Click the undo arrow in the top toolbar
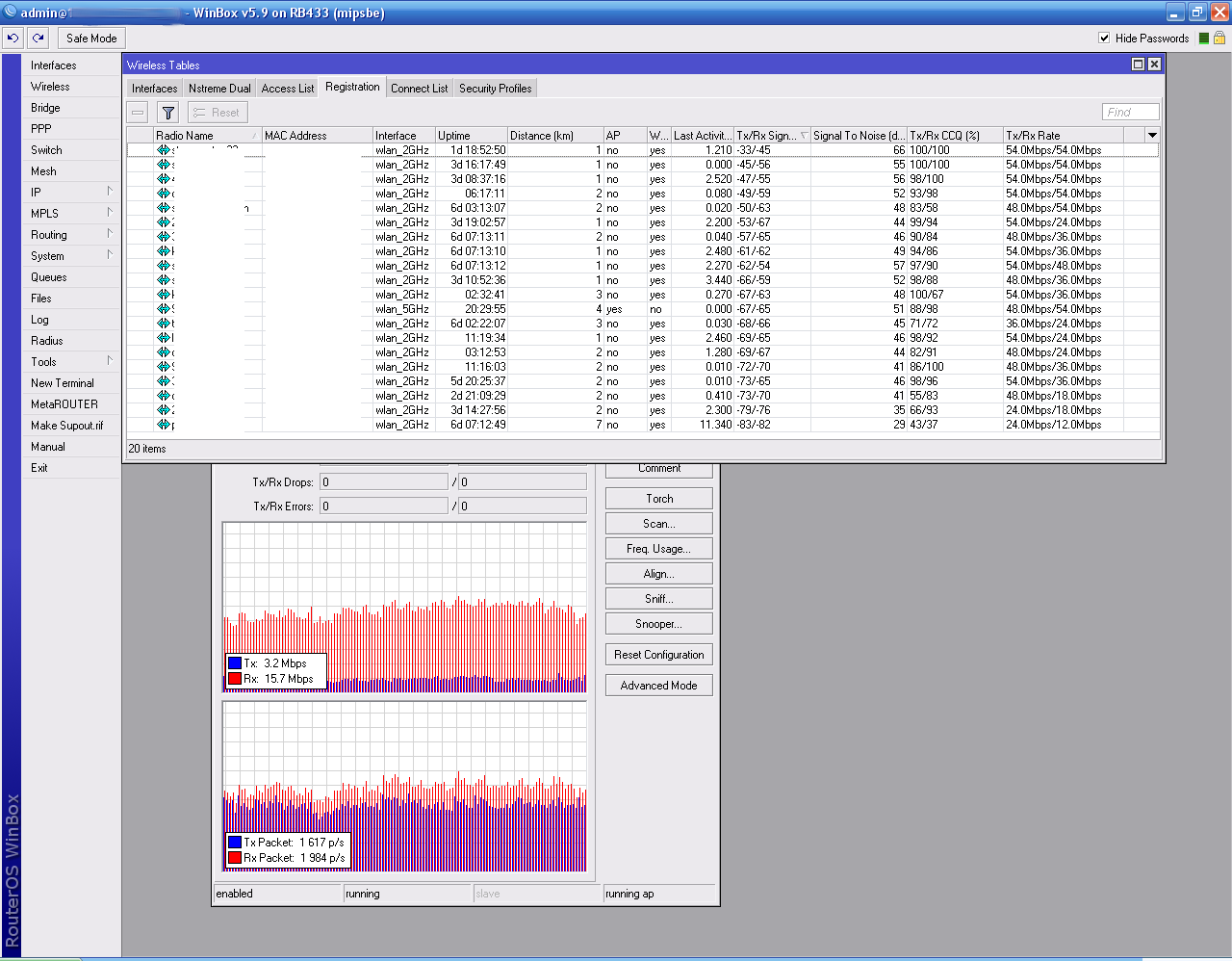Image resolution: width=1232 pixels, height=961 pixels. [x=13, y=39]
